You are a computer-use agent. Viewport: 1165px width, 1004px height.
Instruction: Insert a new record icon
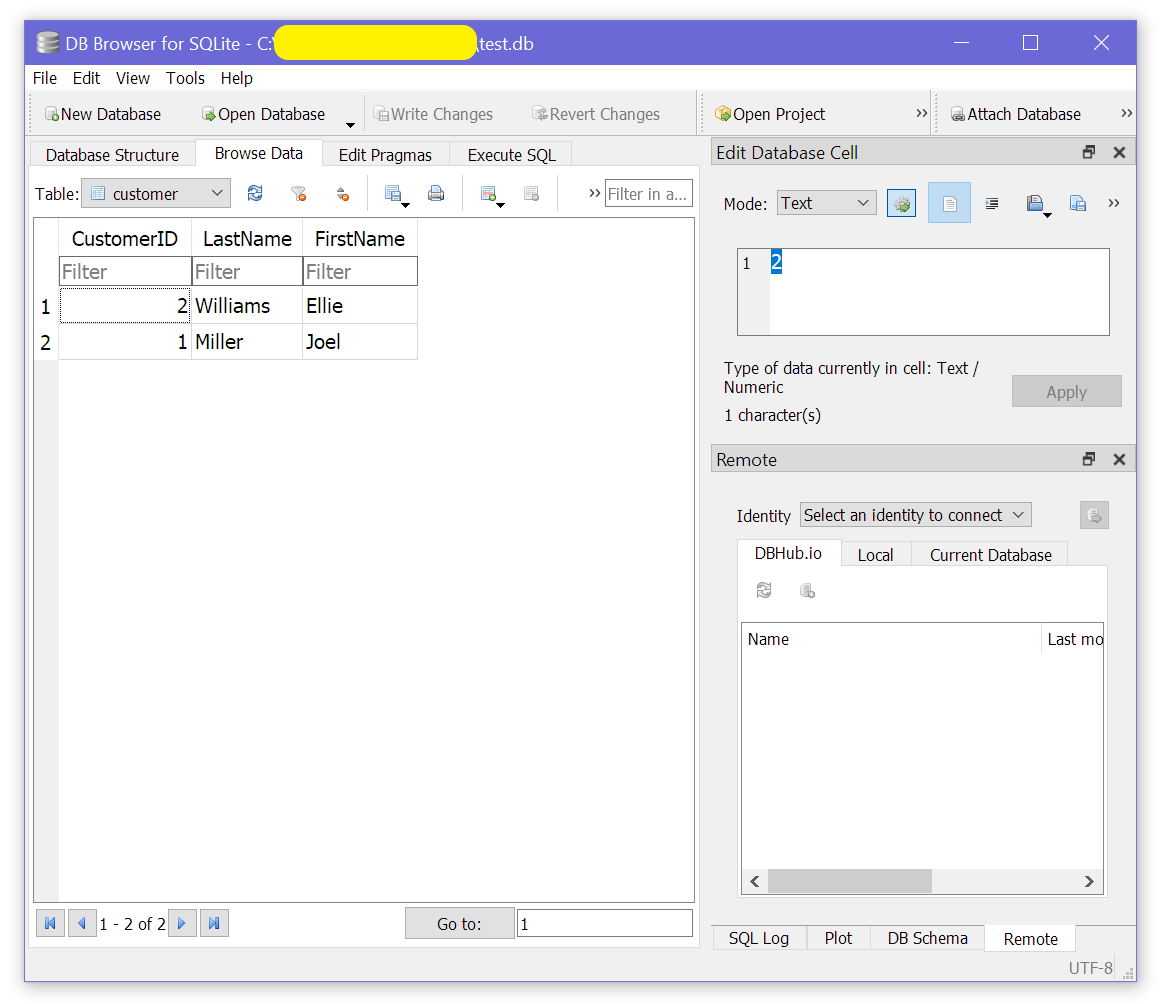491,195
